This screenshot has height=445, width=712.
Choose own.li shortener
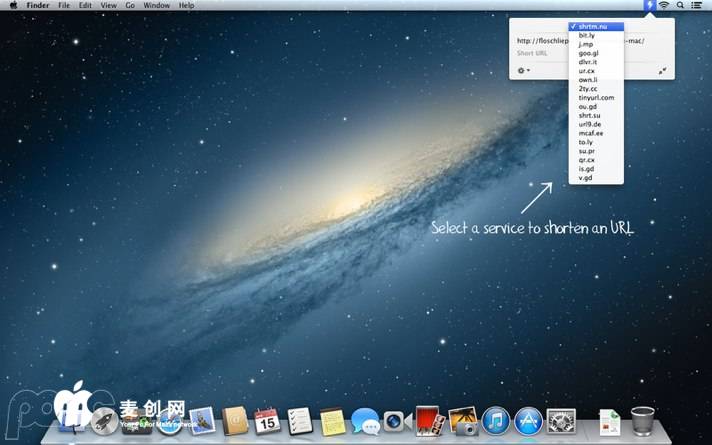pyautogui.click(x=596, y=79)
